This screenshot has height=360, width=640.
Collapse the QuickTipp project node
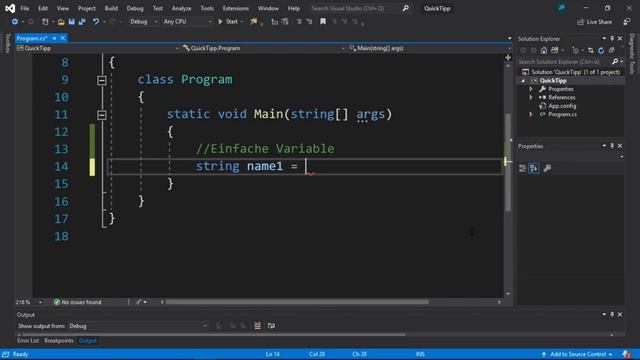(523, 81)
